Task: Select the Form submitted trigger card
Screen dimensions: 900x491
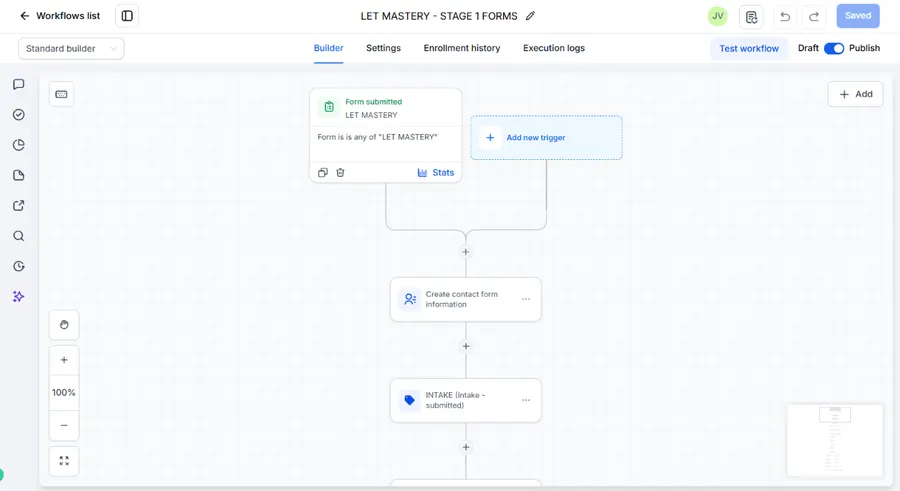Action: point(386,136)
